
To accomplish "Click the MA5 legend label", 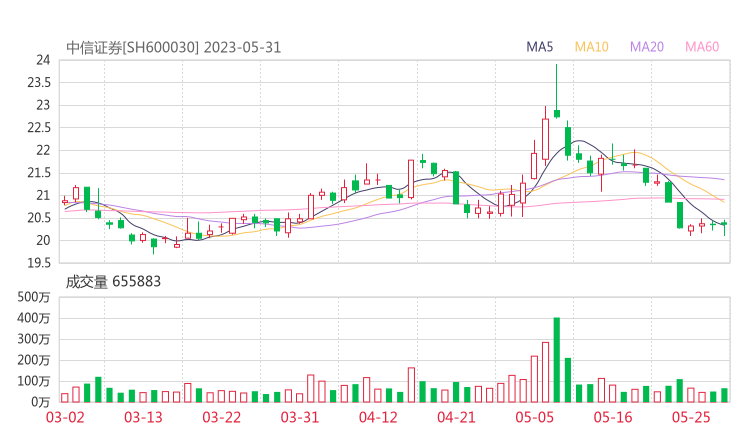I will coord(539,47).
